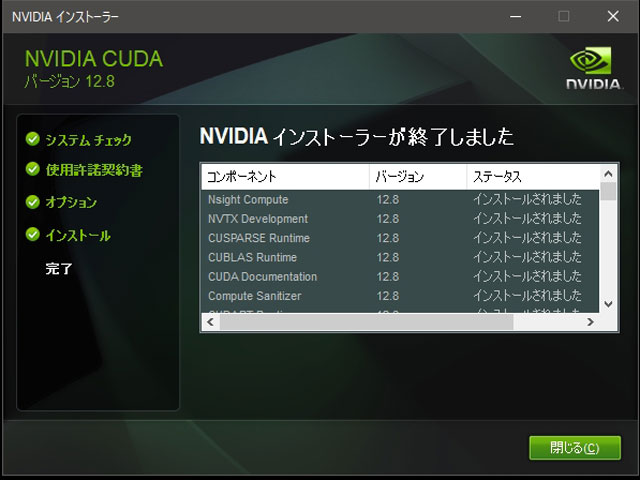The width and height of the screenshot is (640, 480).
Task: Click the checkmark icon next to 使用許諾契約書
Action: click(33, 170)
